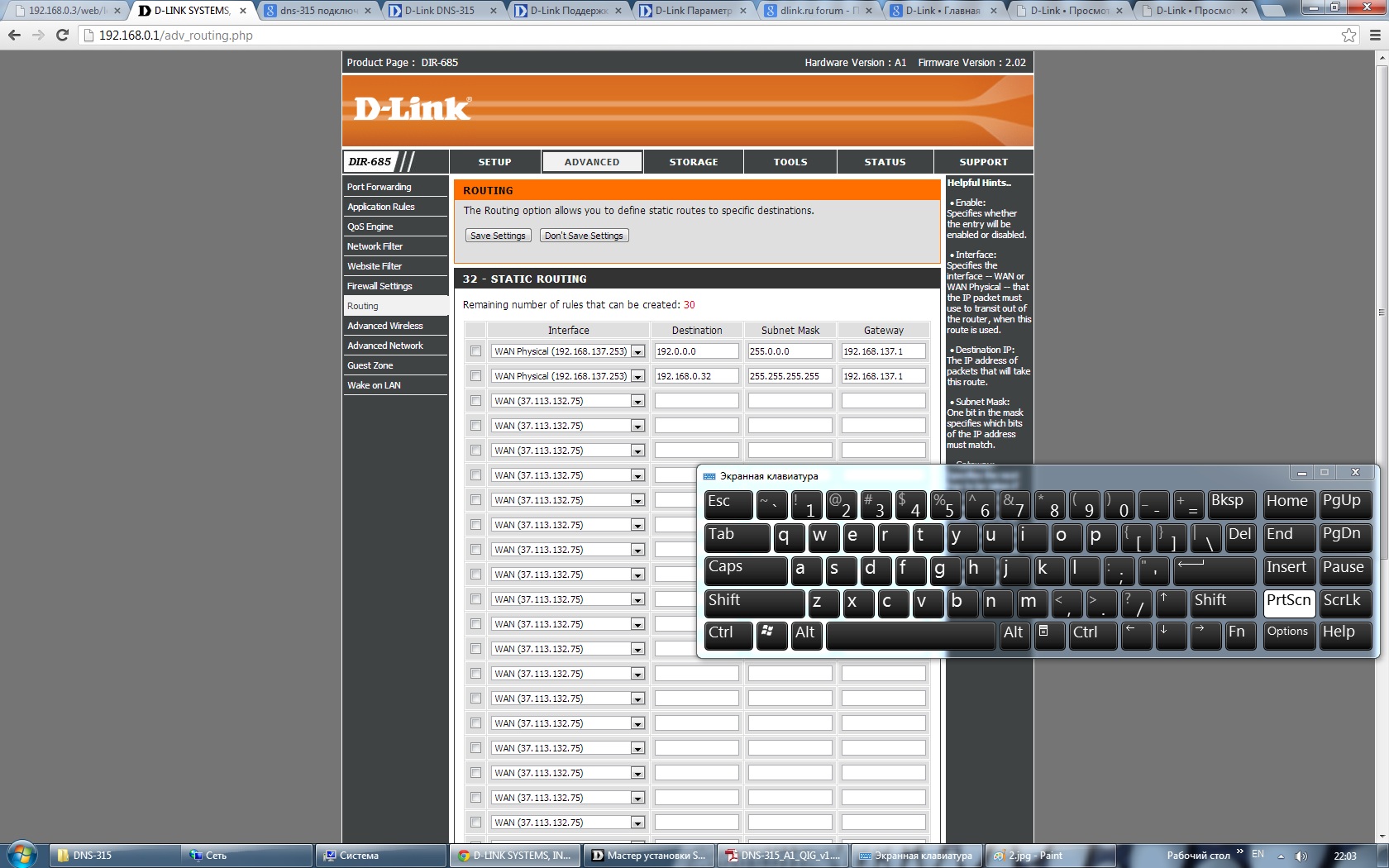Click the Save Settings button

pyautogui.click(x=498, y=236)
